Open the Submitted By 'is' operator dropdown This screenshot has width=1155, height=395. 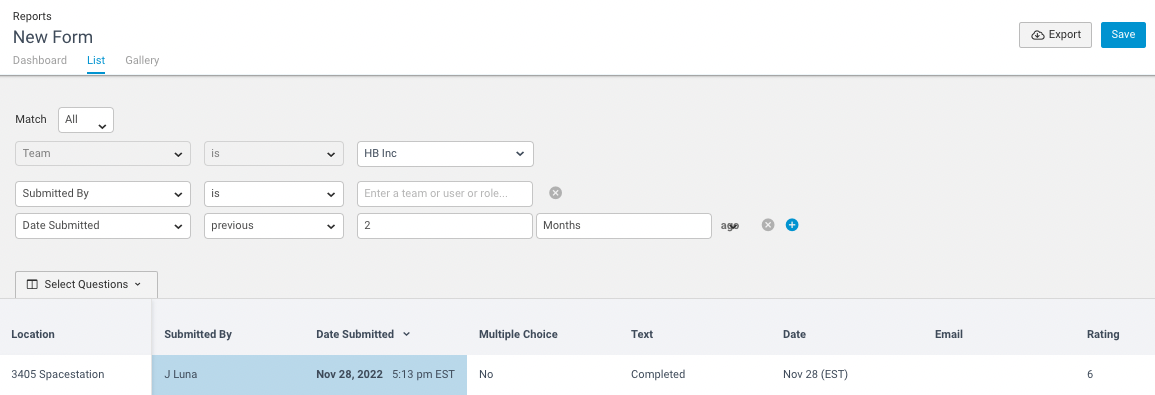coord(274,194)
